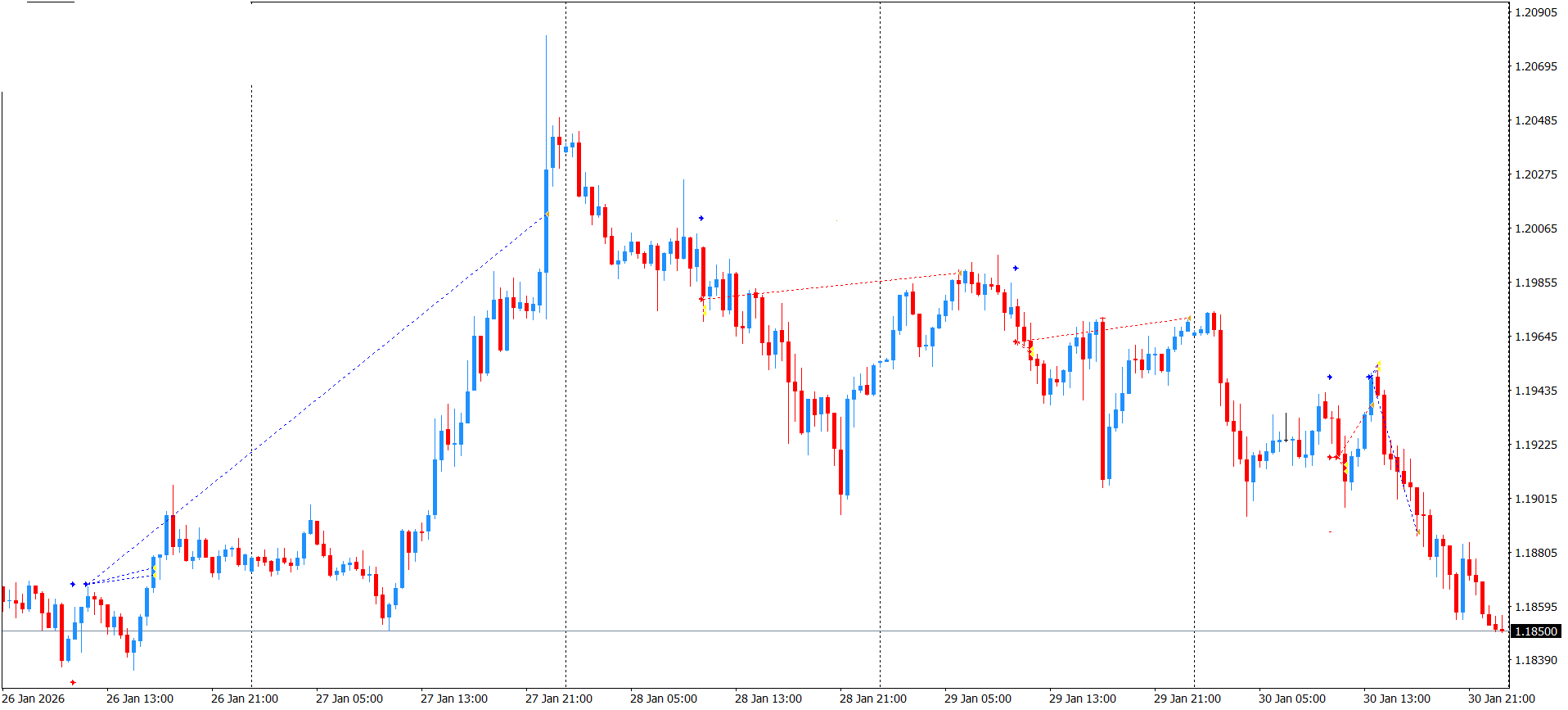Click the 30 Jan 21:00 time label
This screenshot has height=710, width=1568.
tap(1502, 699)
